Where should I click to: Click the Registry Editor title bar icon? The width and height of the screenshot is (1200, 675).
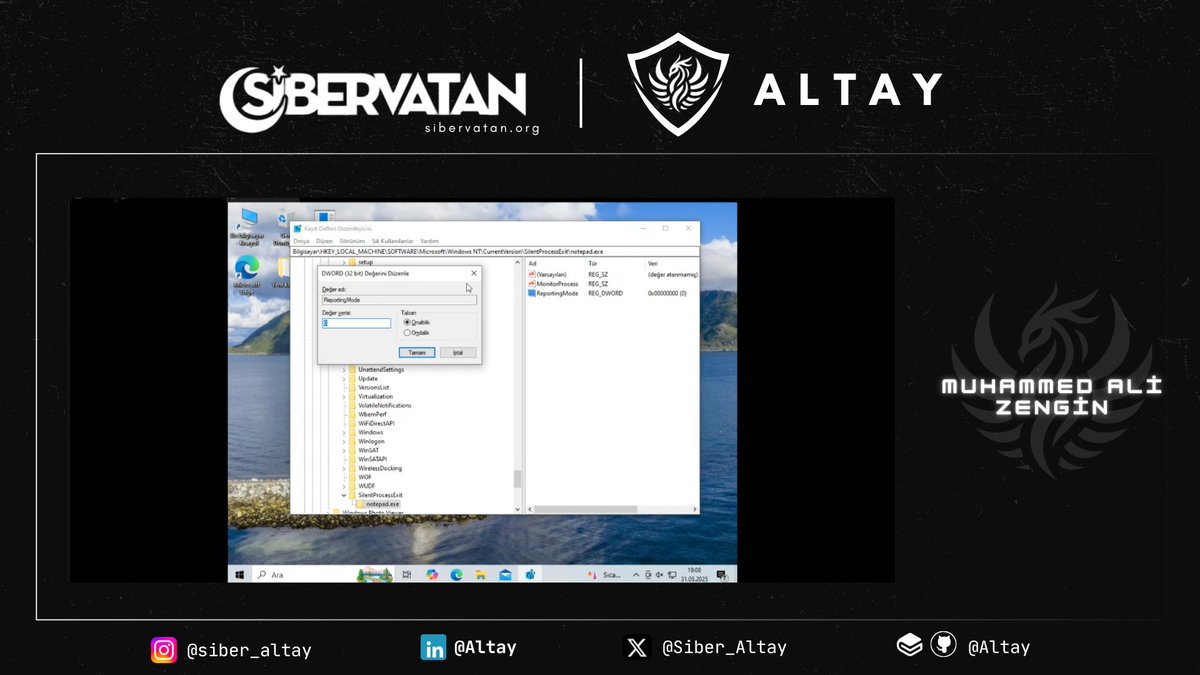[x=297, y=229]
